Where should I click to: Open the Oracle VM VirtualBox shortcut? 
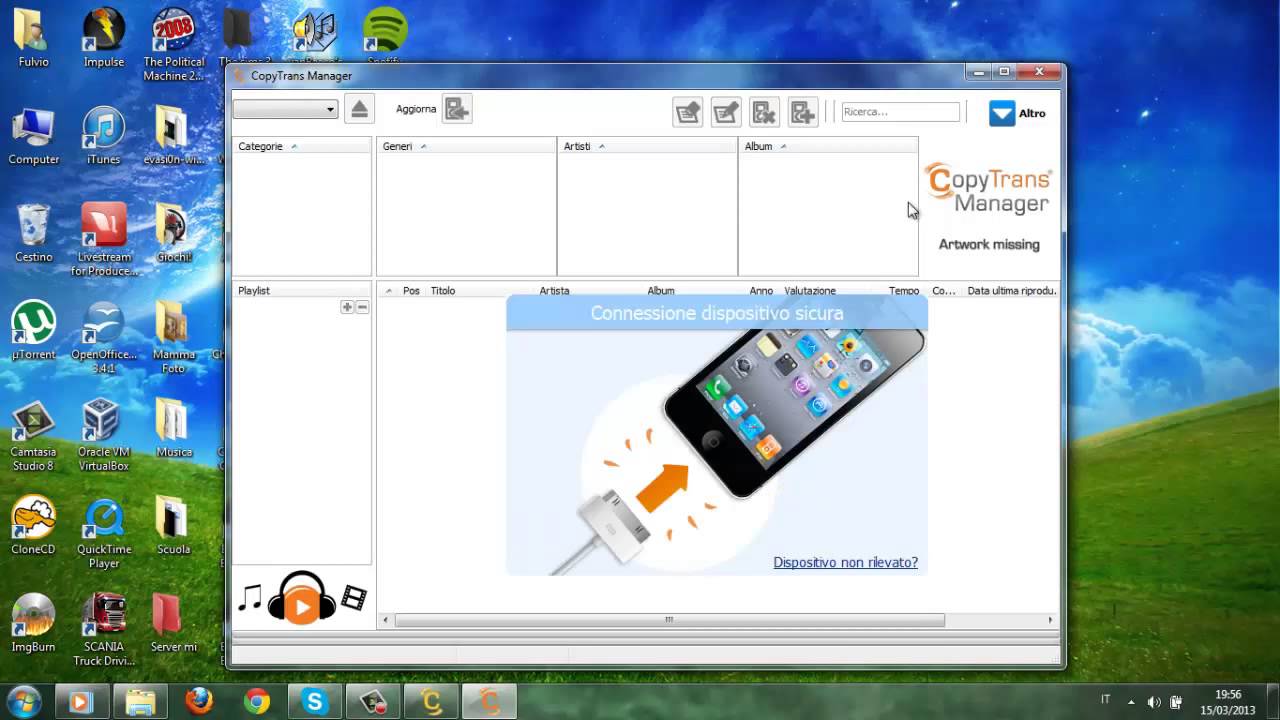click(104, 434)
